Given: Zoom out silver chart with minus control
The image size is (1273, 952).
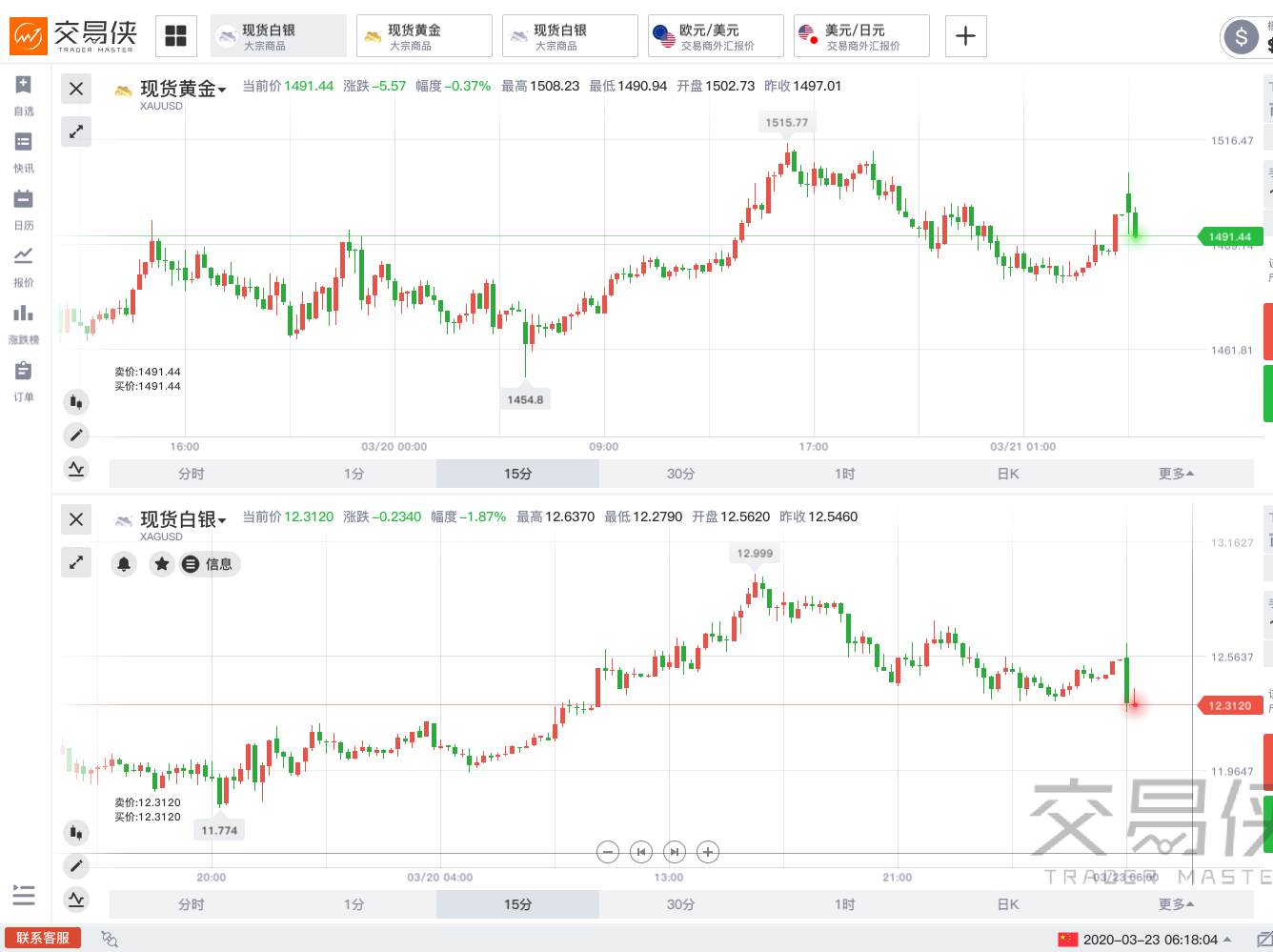Looking at the screenshot, I should coord(608,852).
